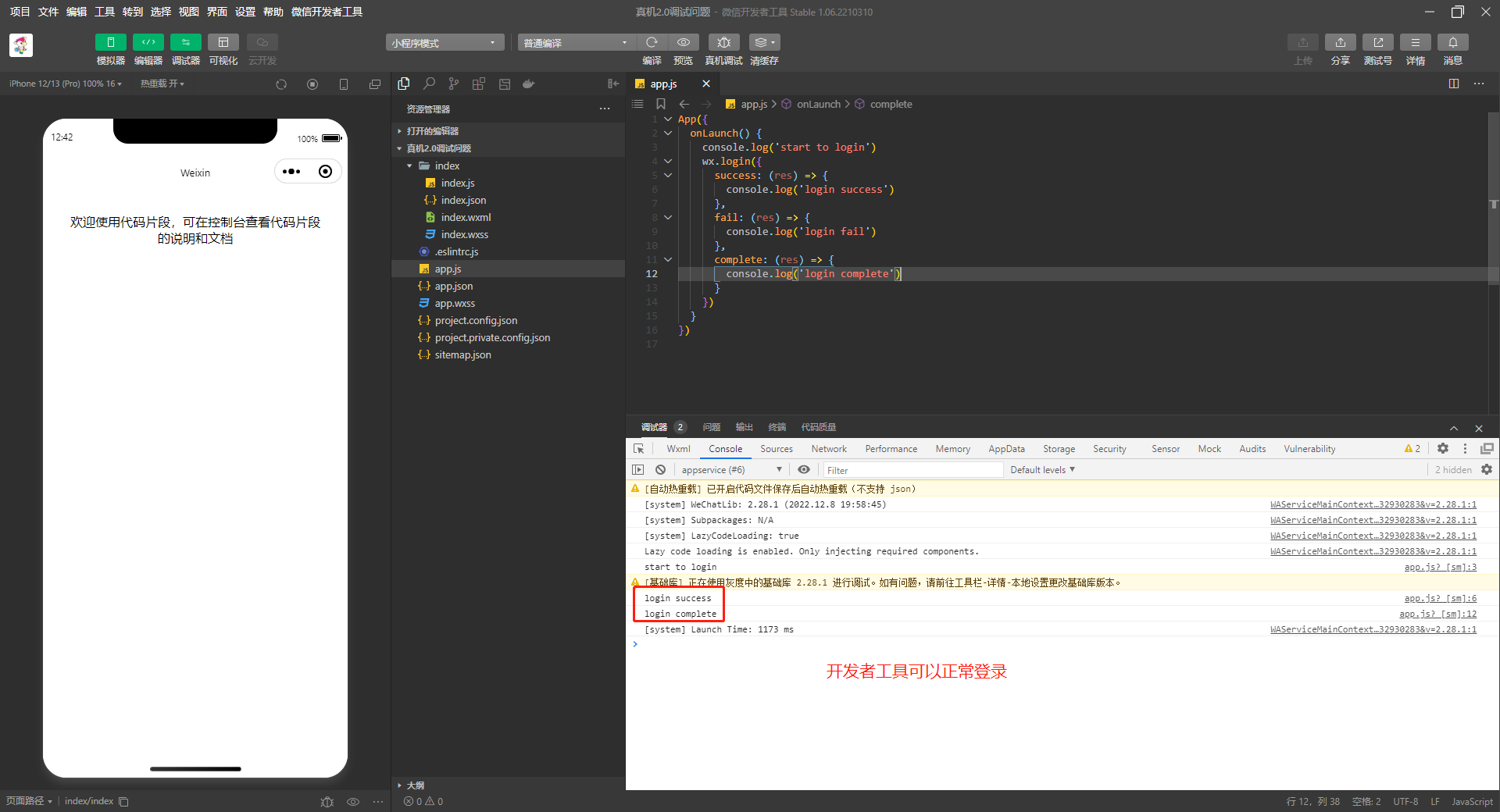The height and width of the screenshot is (812, 1500).
Task: Click the editor bookmark icon
Action: [x=661, y=104]
